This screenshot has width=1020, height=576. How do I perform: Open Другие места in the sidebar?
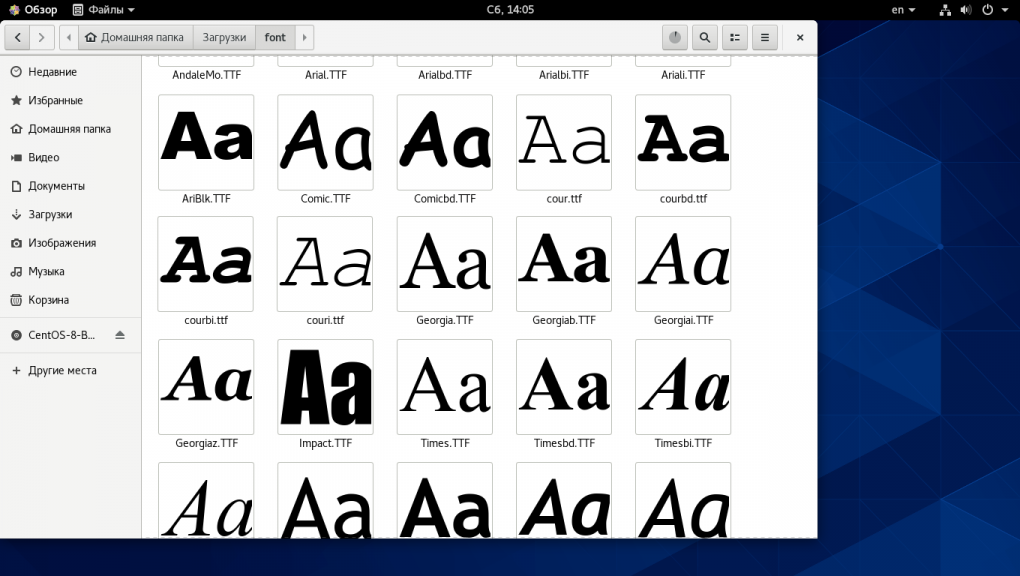point(62,370)
